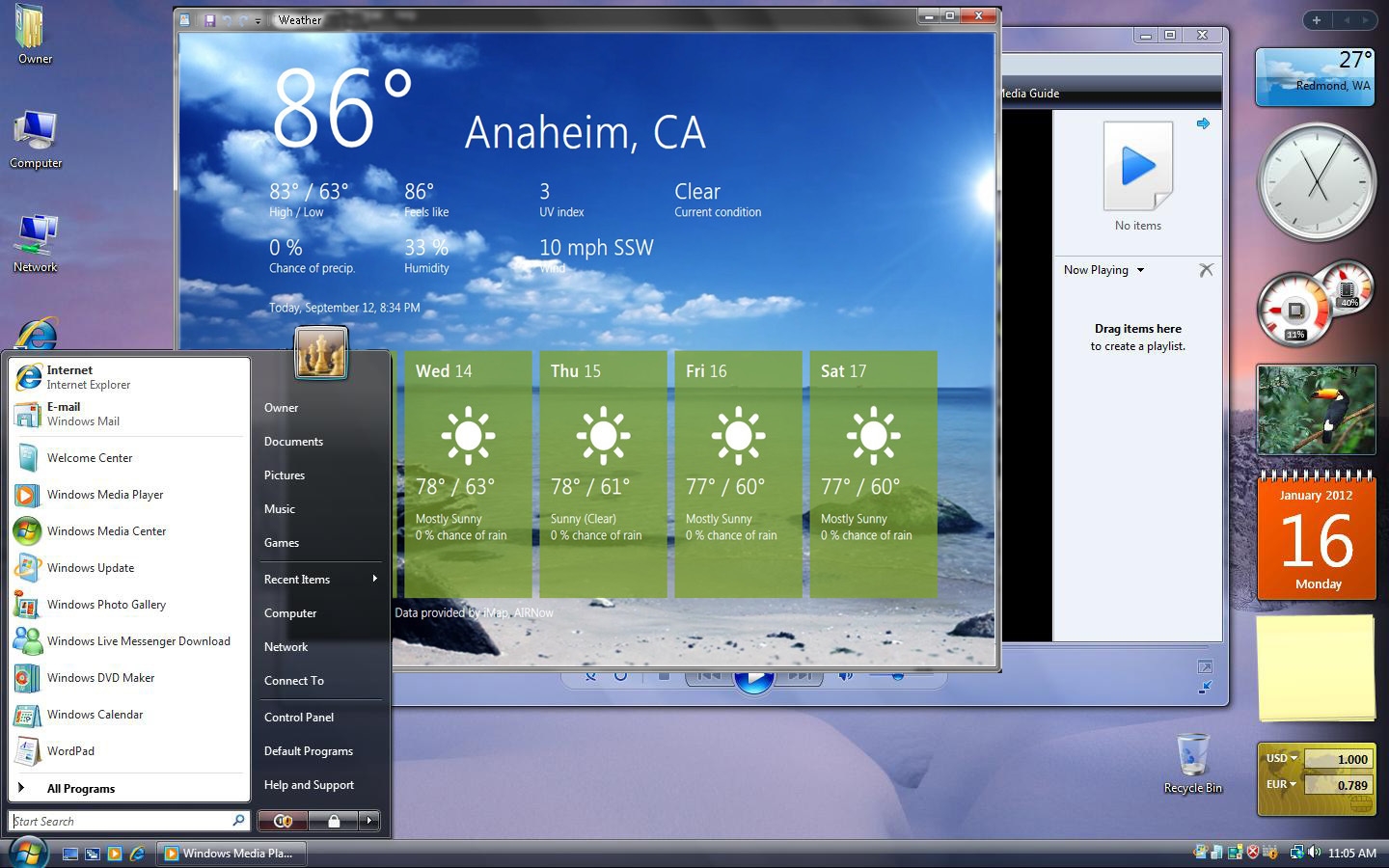Launch Windows Media Center
Screen dimensions: 1389x868
point(129,531)
